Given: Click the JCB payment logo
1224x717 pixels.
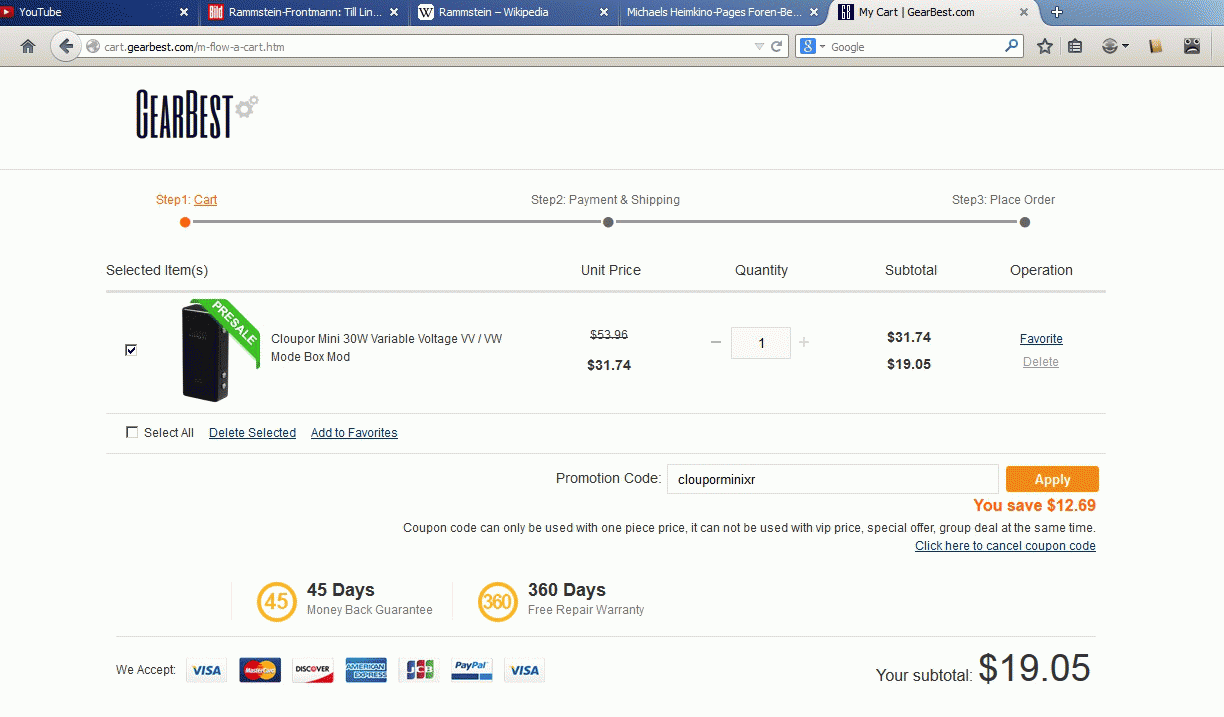Looking at the screenshot, I should [x=419, y=670].
